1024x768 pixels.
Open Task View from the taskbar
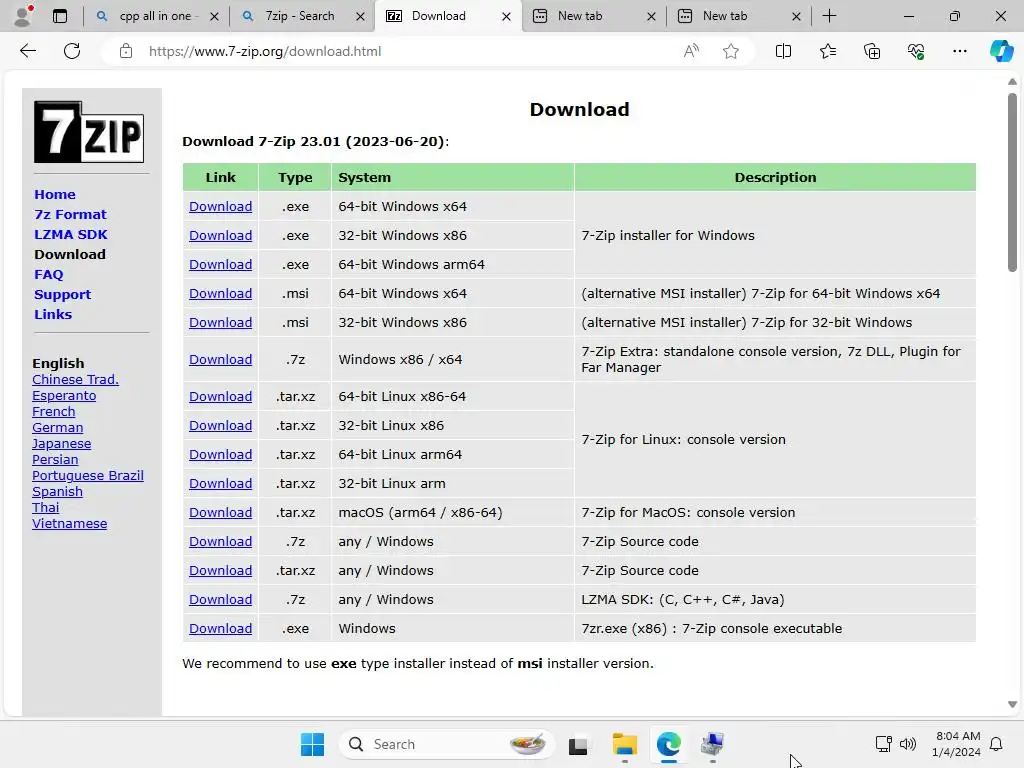pyautogui.click(x=577, y=744)
